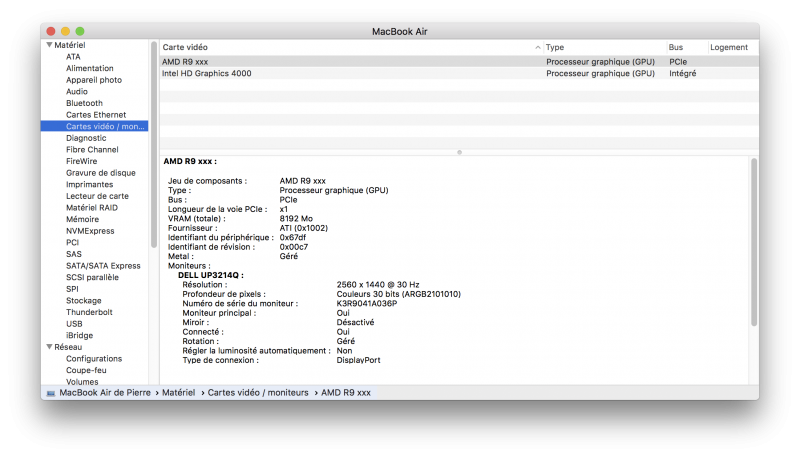Screen dimensions: 800x458
Task: Click the detail pane vertical scrollbar
Action: [754, 242]
